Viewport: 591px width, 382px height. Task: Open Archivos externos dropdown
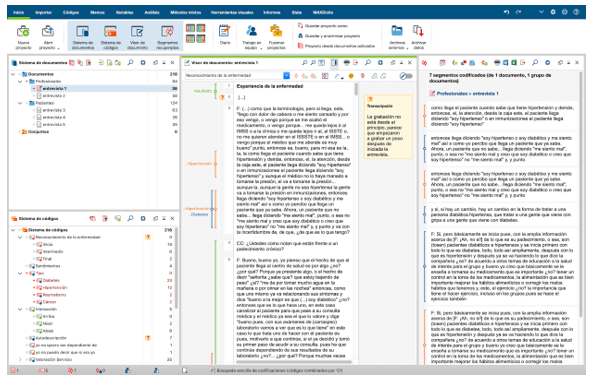[x=397, y=36]
